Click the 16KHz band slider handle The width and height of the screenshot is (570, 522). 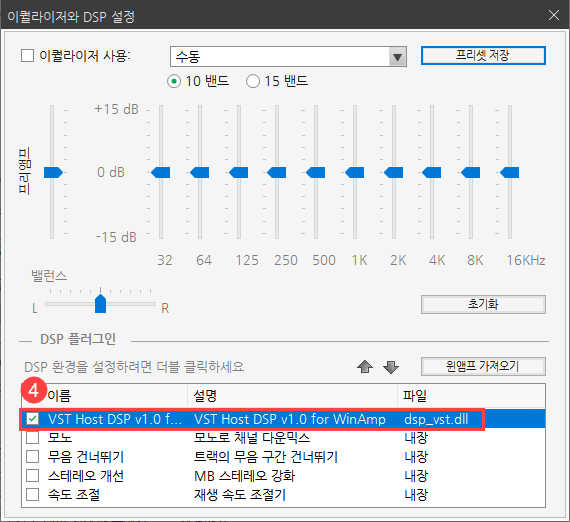509,172
